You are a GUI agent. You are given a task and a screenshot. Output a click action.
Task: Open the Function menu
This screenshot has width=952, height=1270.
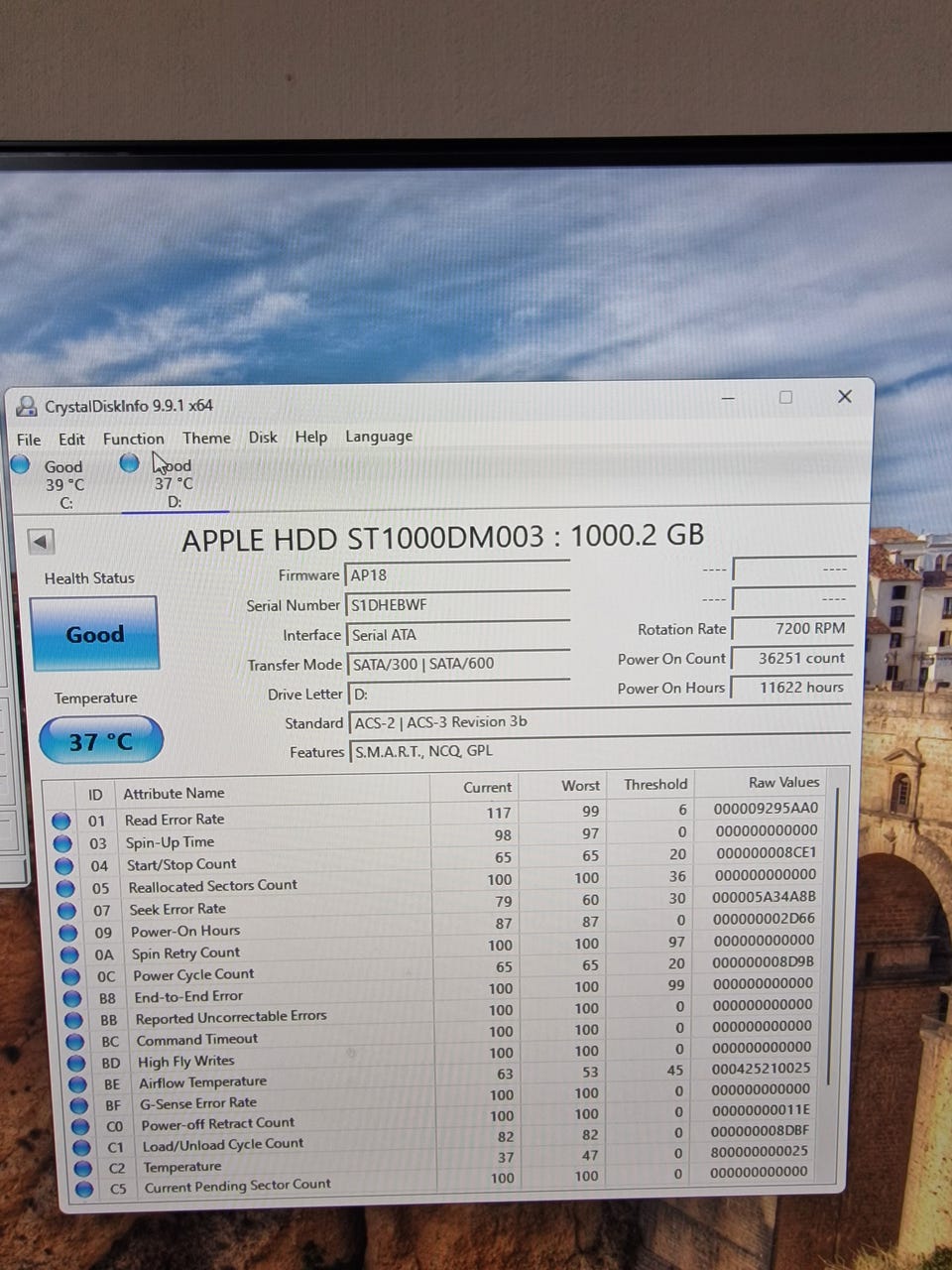click(x=134, y=439)
